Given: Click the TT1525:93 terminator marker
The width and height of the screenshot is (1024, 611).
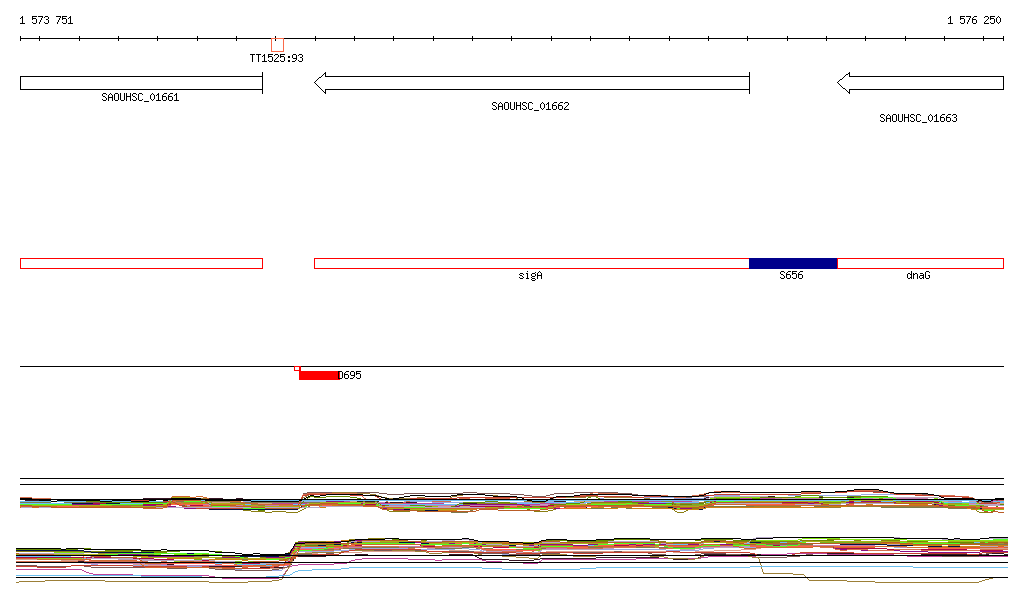Looking at the screenshot, I should click(x=278, y=45).
